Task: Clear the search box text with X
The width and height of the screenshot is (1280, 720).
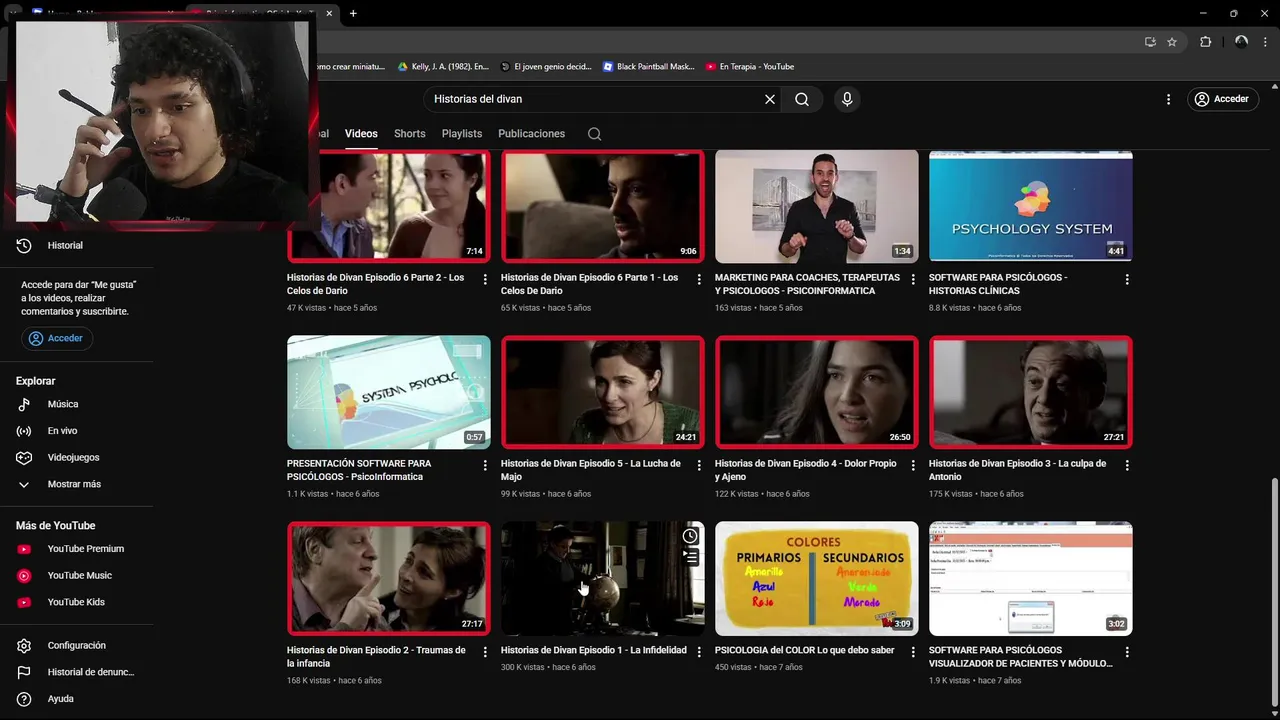Action: point(770,99)
